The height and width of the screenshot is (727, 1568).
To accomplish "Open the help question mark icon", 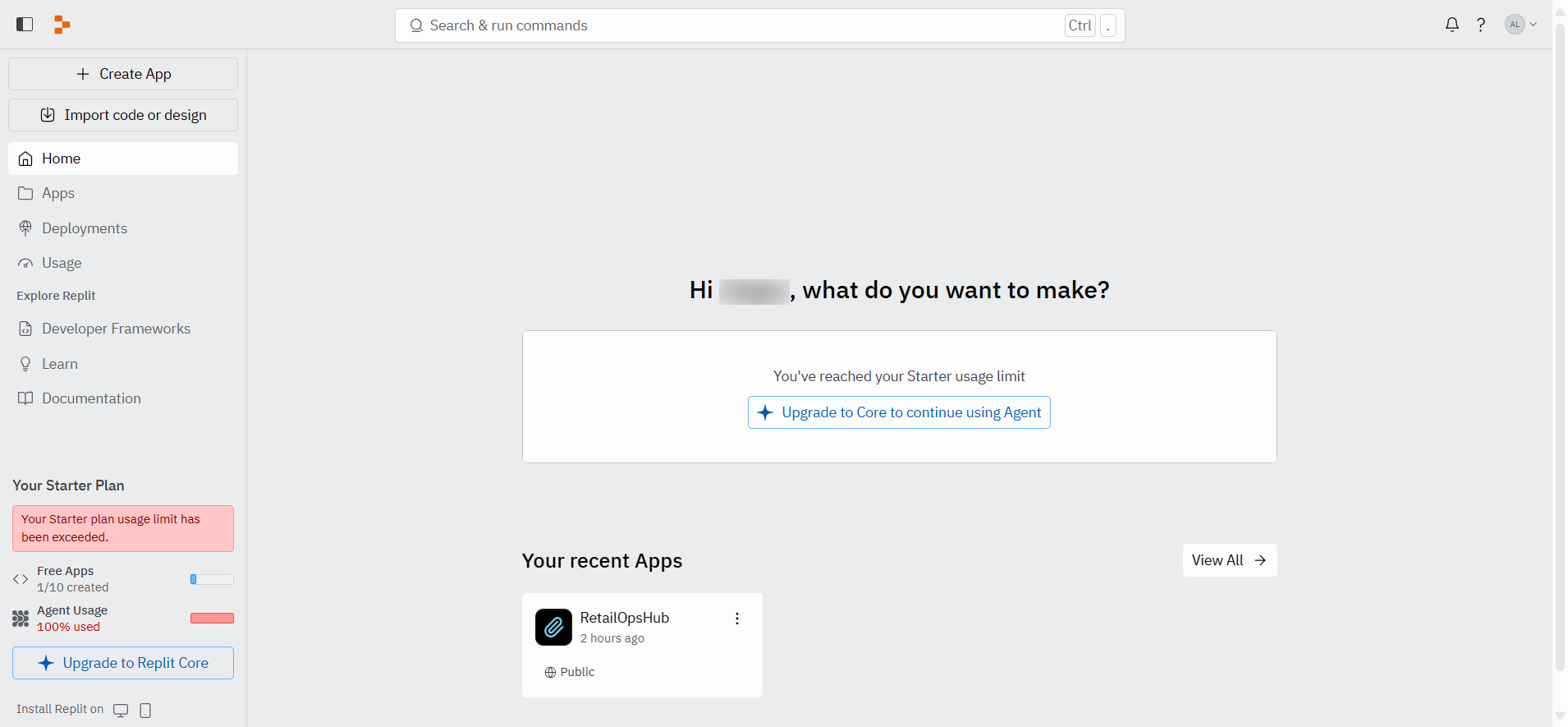I will click(1481, 25).
